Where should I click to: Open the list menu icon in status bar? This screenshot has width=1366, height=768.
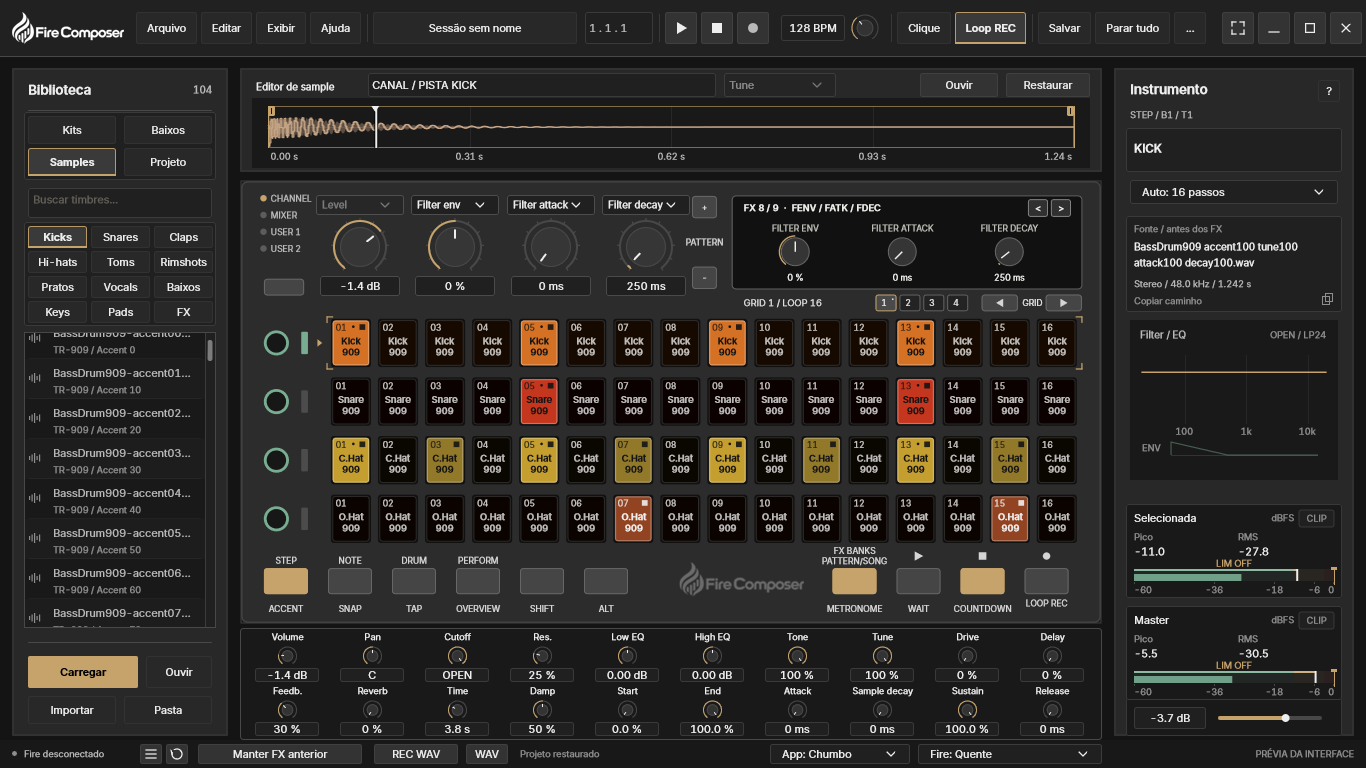151,754
